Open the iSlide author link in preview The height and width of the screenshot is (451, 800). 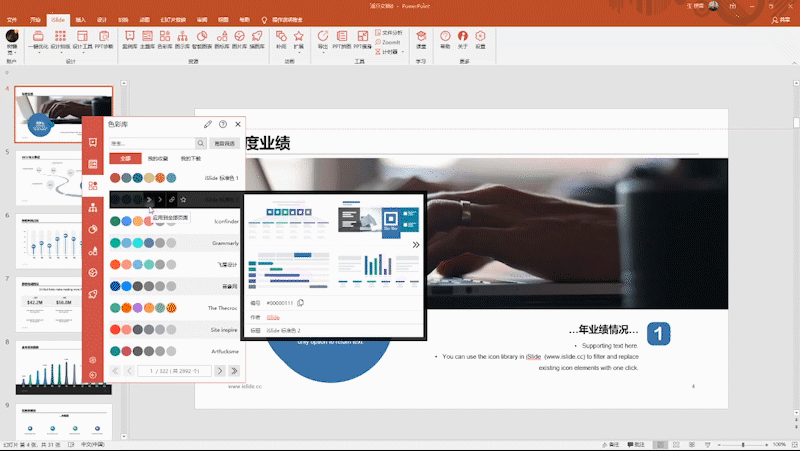point(273,317)
